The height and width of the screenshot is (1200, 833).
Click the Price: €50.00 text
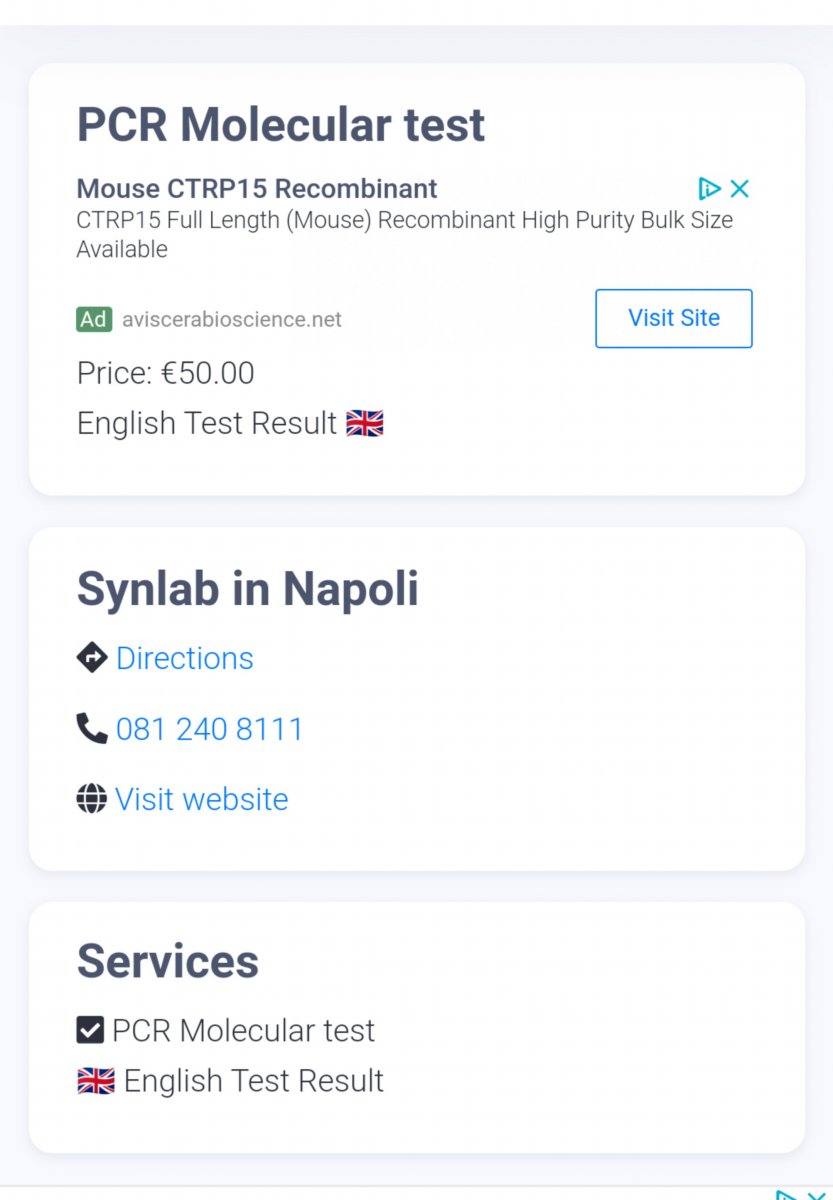point(166,373)
